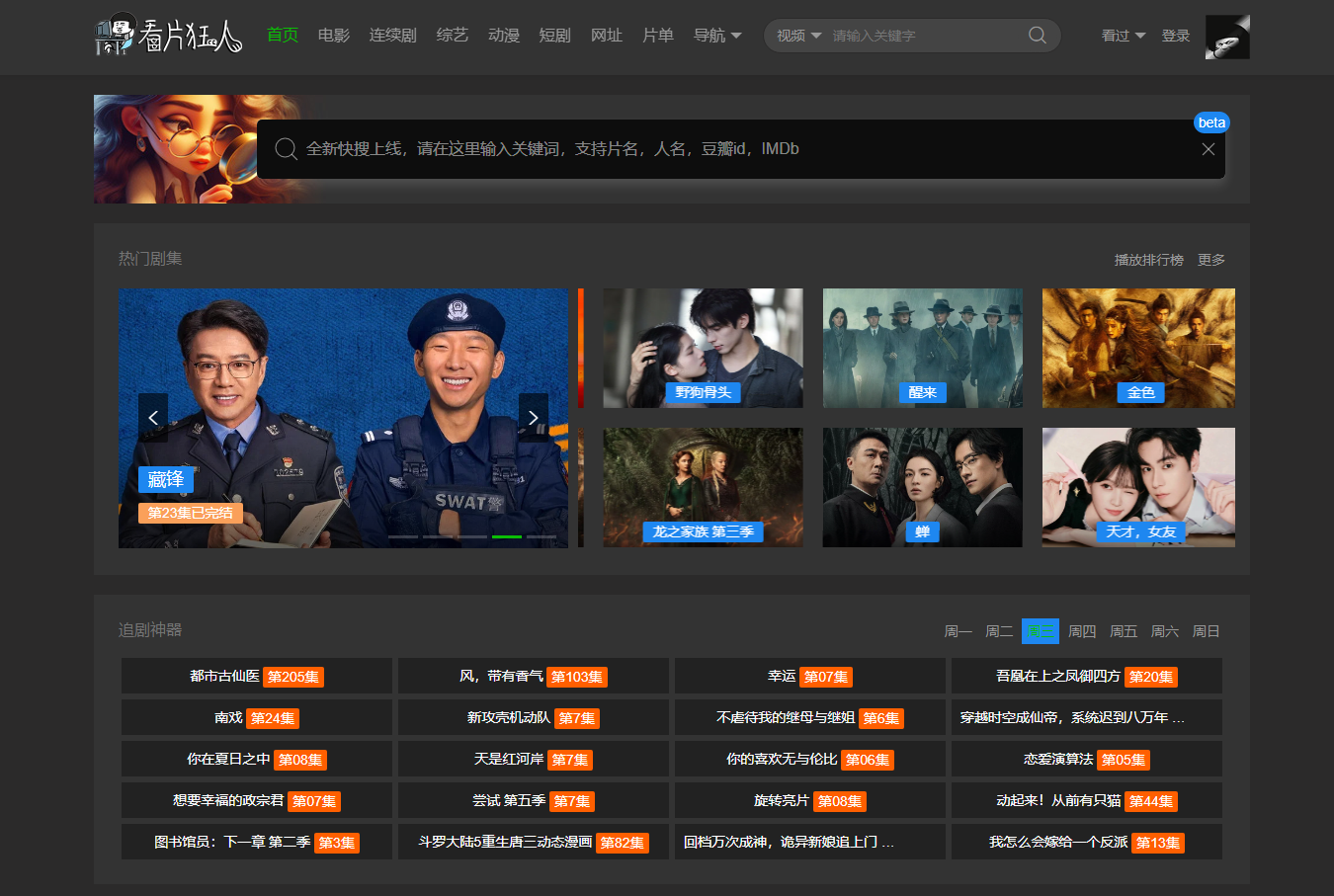The height and width of the screenshot is (896, 1334).
Task: Open 都市古仙医 第205集
Action: 257,677
